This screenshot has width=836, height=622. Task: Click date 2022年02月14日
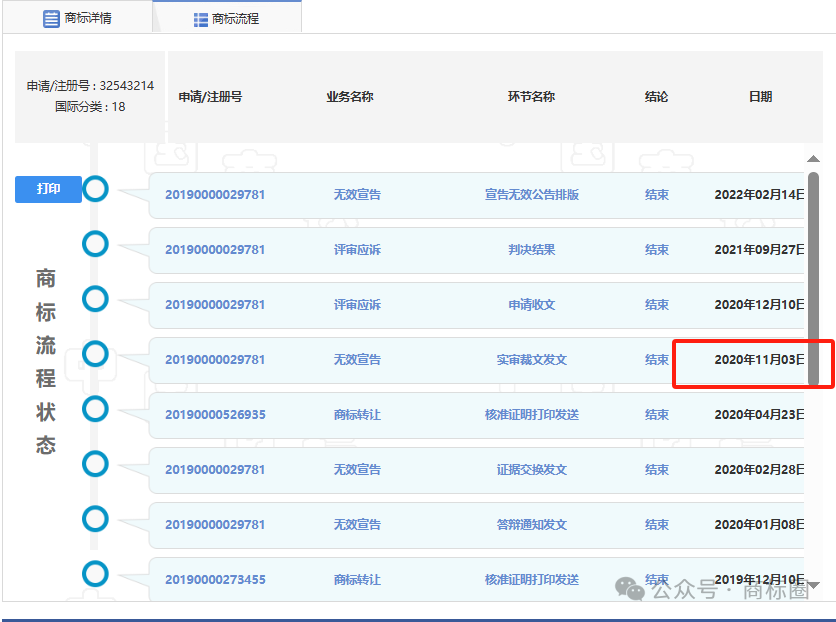click(759, 195)
